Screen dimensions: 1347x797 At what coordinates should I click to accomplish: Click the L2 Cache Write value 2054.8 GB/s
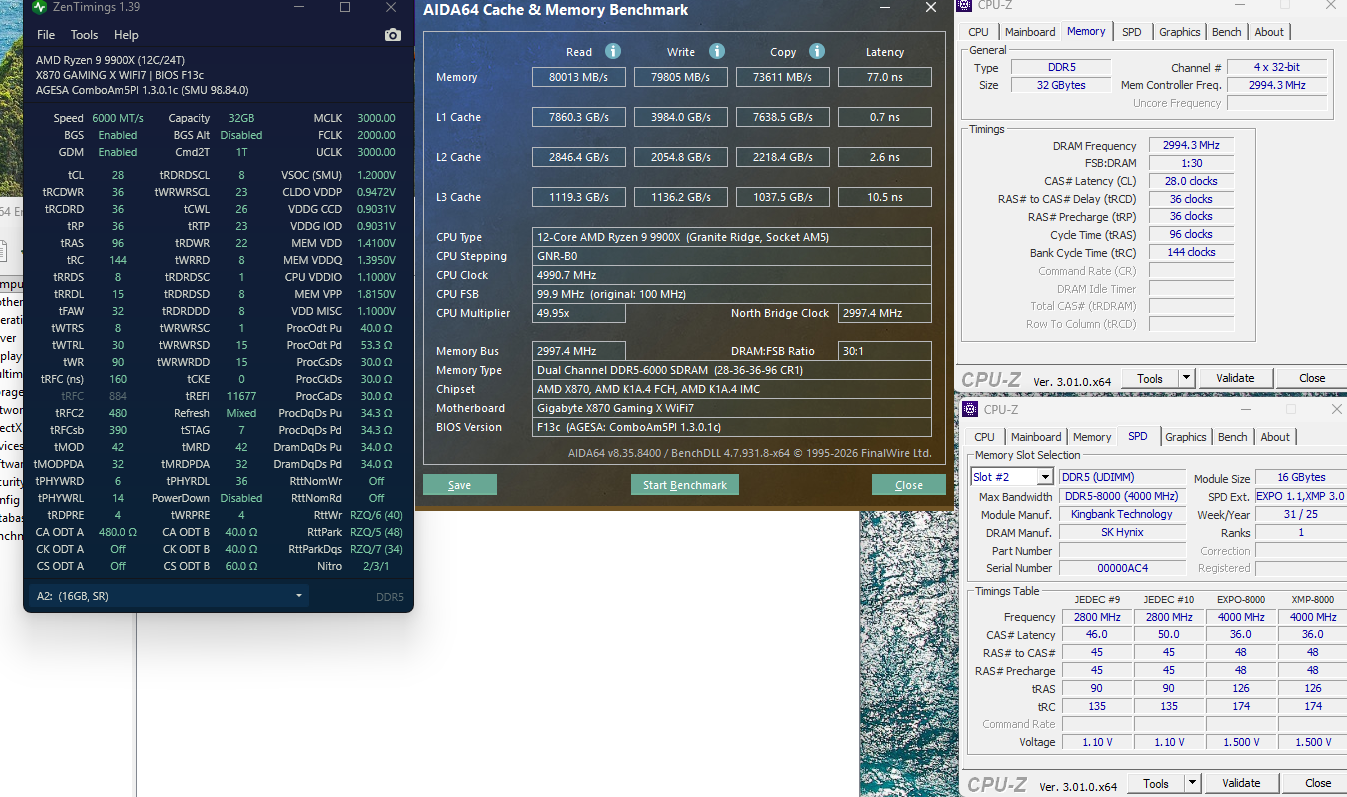[x=681, y=157]
